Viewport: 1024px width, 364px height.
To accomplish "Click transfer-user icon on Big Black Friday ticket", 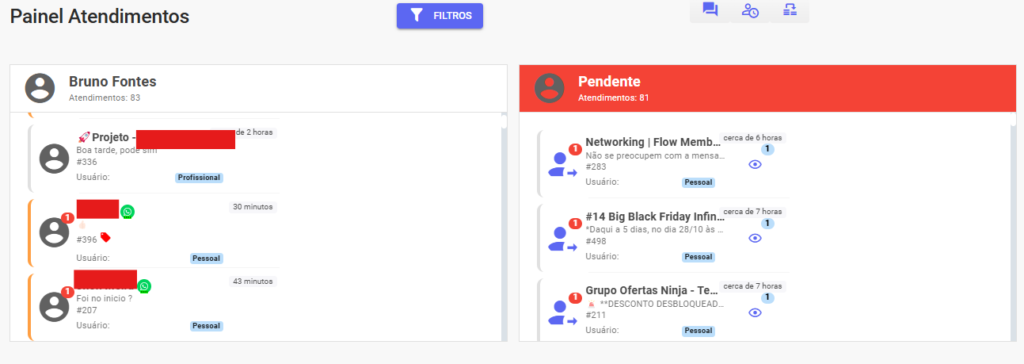I will pos(562,239).
